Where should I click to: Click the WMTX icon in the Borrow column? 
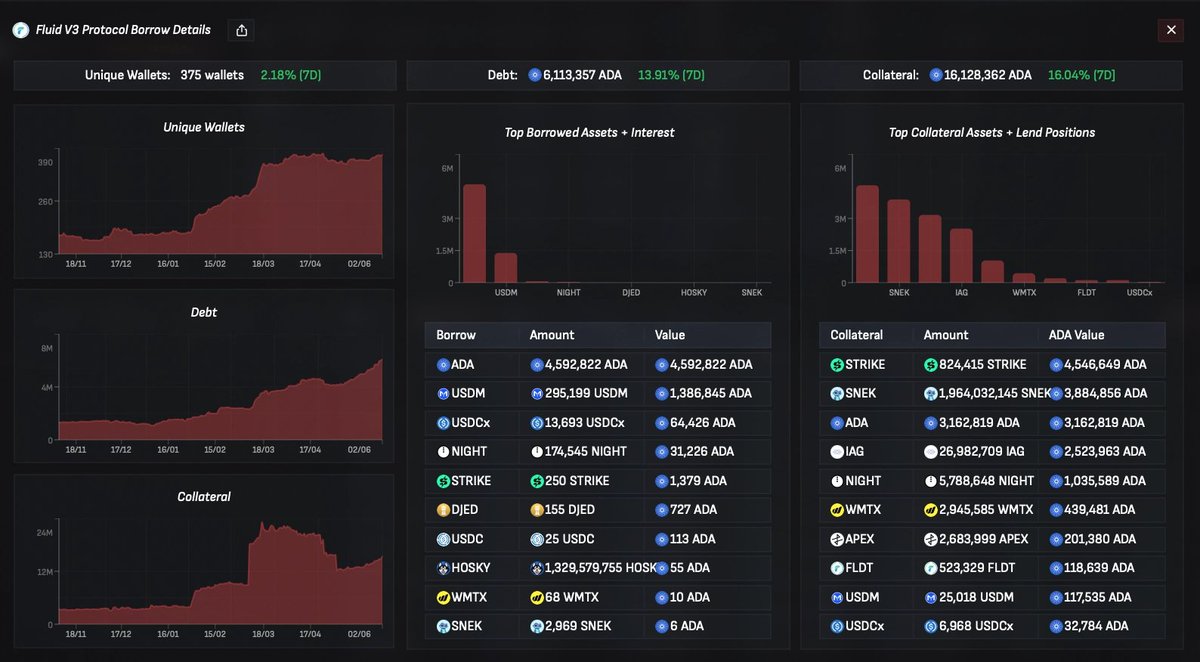(x=443, y=597)
